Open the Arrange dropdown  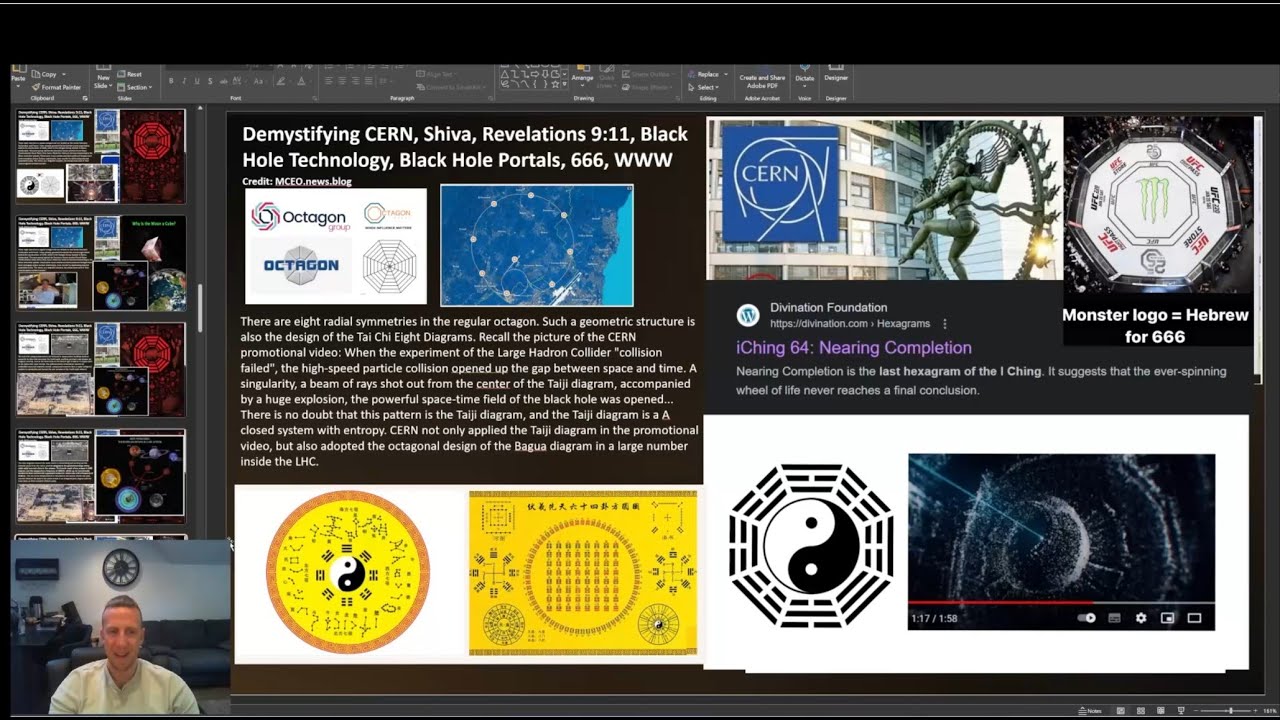coord(582,78)
